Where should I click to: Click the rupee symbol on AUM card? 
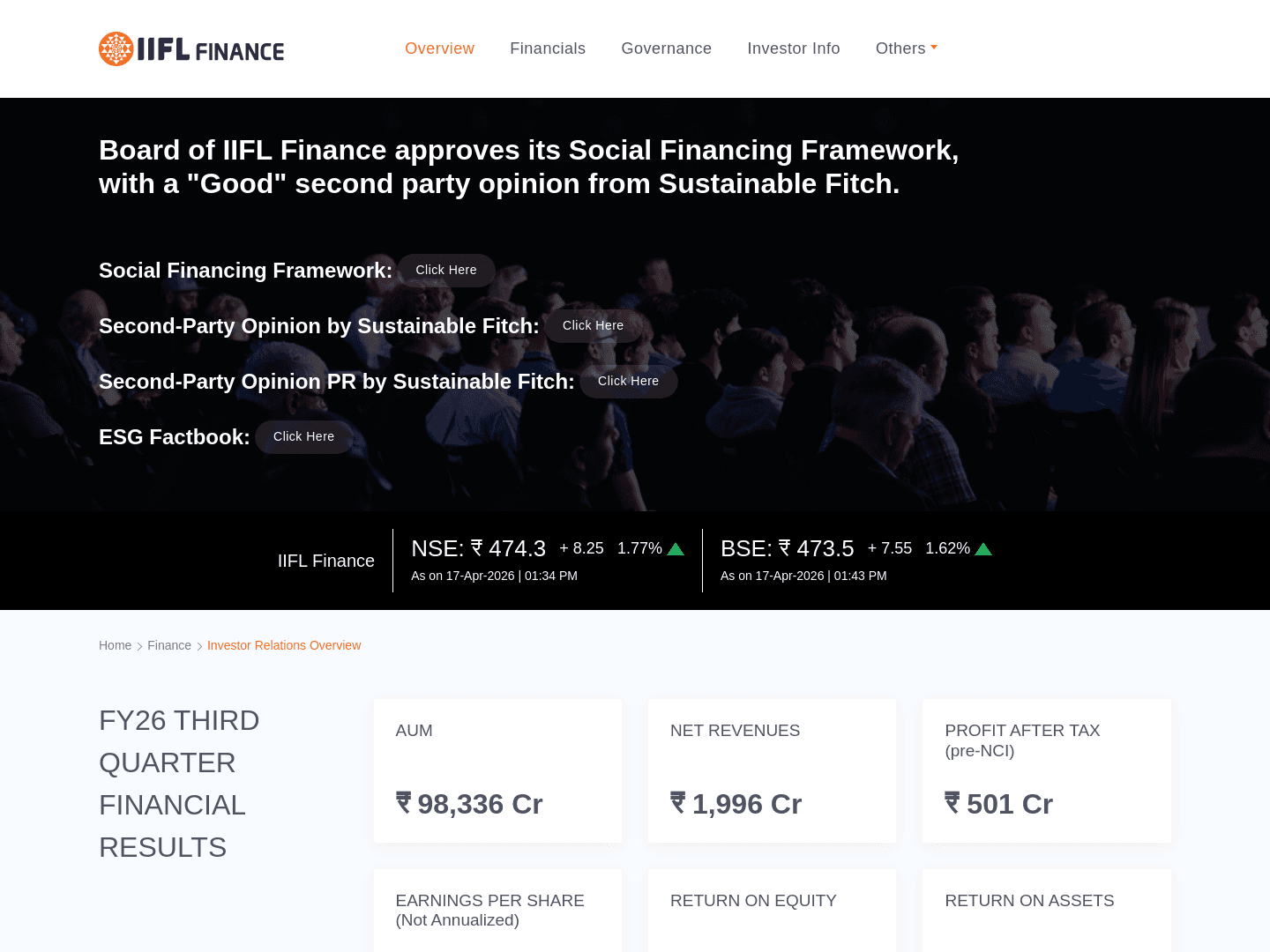404,803
